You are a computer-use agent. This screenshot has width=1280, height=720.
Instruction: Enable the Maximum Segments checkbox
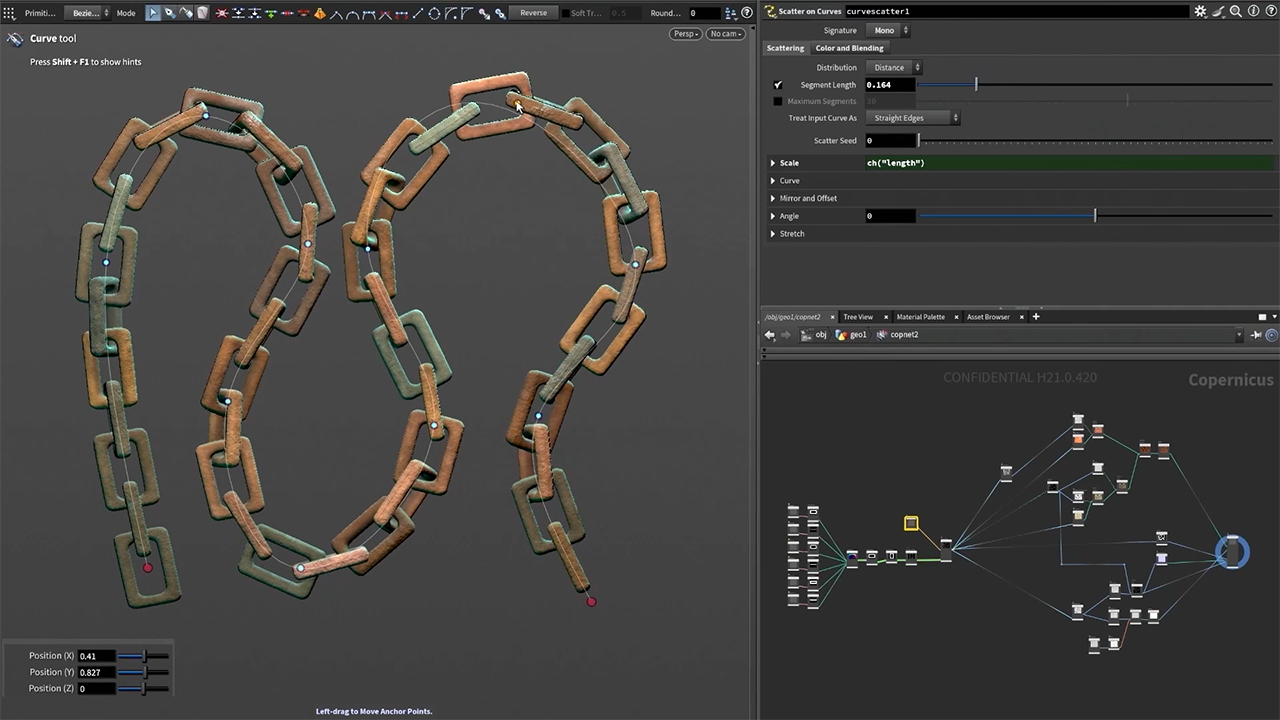coord(778,101)
